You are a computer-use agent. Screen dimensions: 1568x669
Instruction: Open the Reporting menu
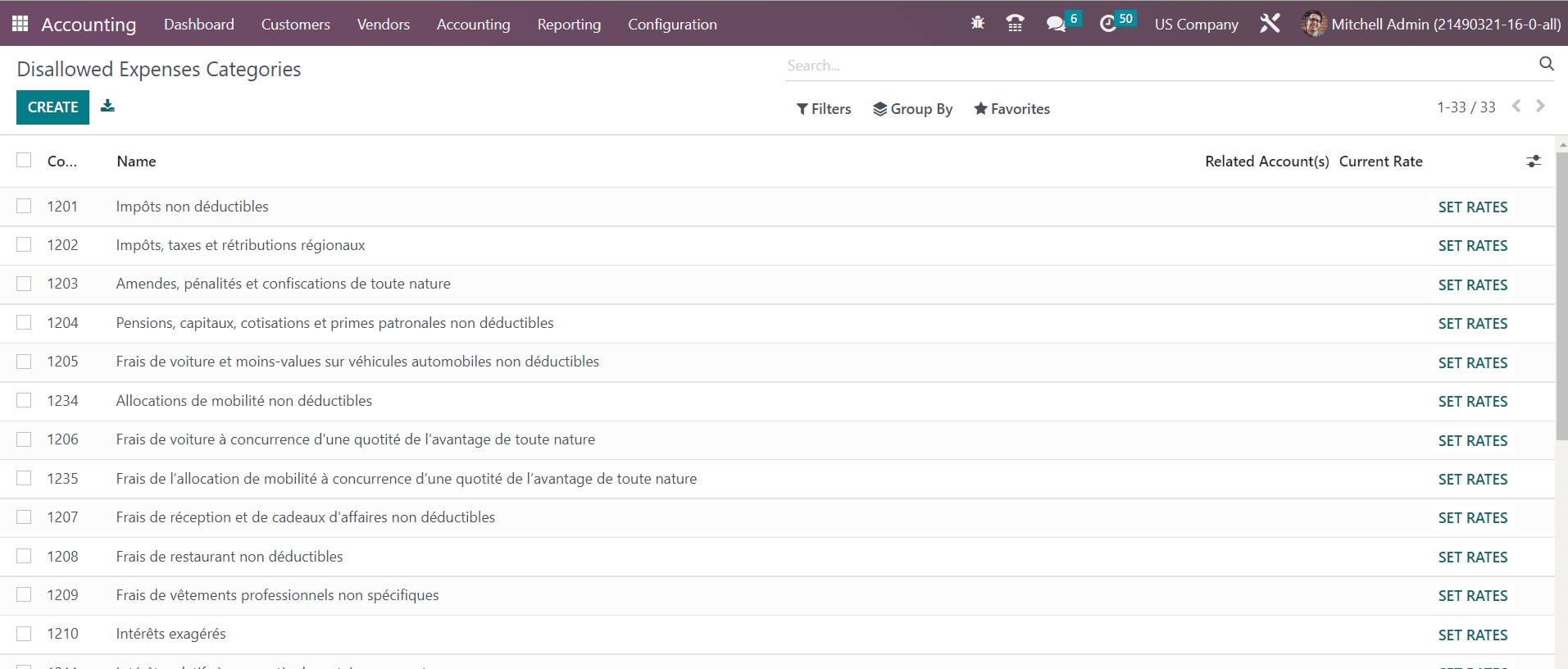pyautogui.click(x=569, y=25)
